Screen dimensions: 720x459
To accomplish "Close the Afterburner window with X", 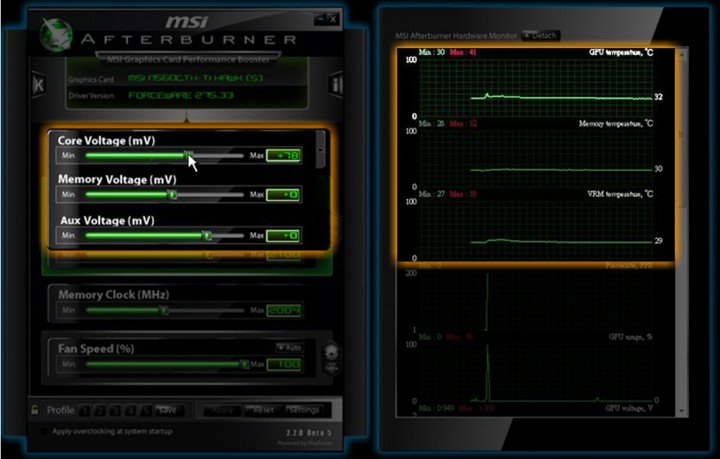I will [x=334, y=19].
